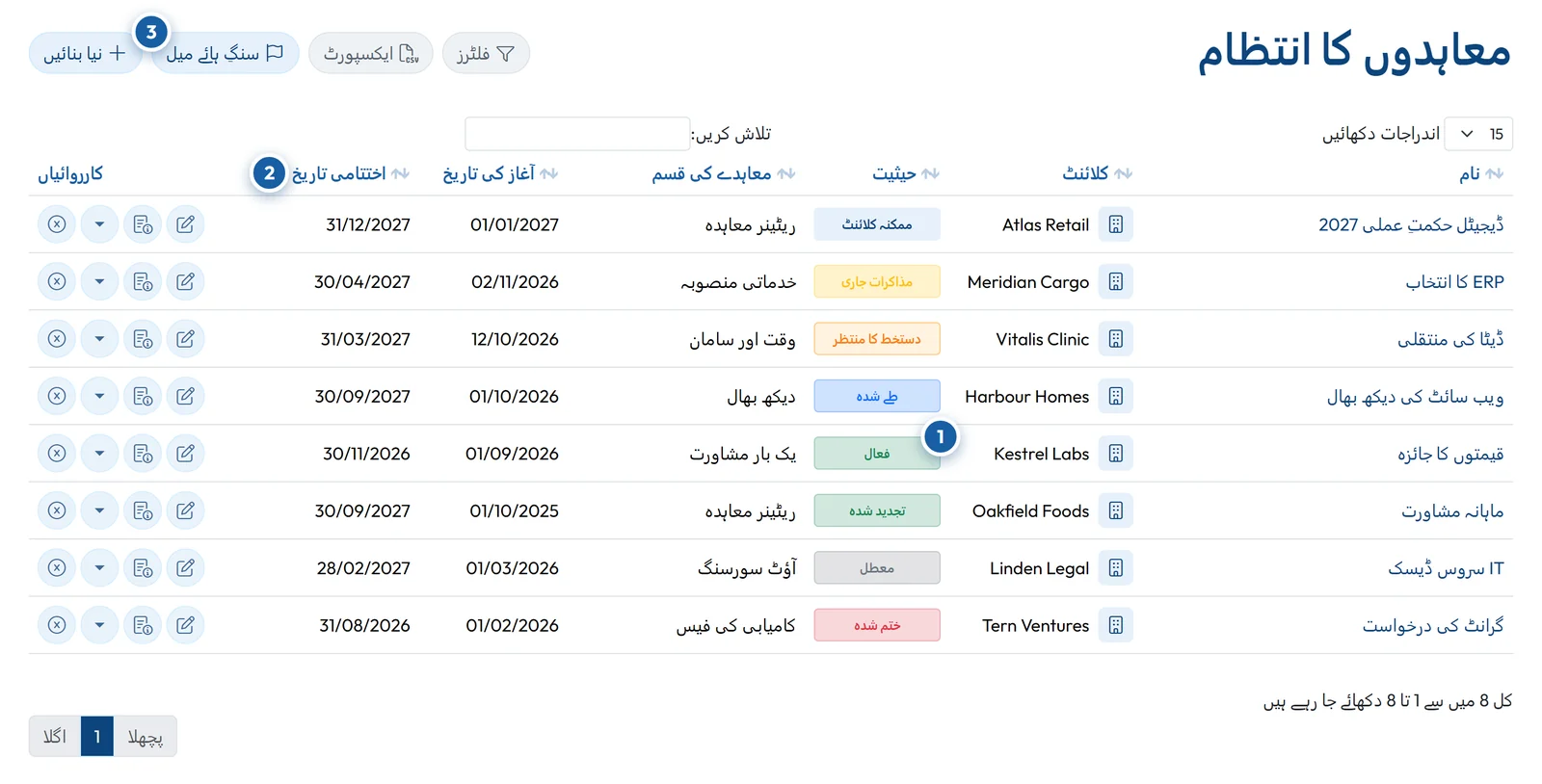Click the پچھلا previous page button
The width and height of the screenshot is (1542, 784).
coord(146,736)
